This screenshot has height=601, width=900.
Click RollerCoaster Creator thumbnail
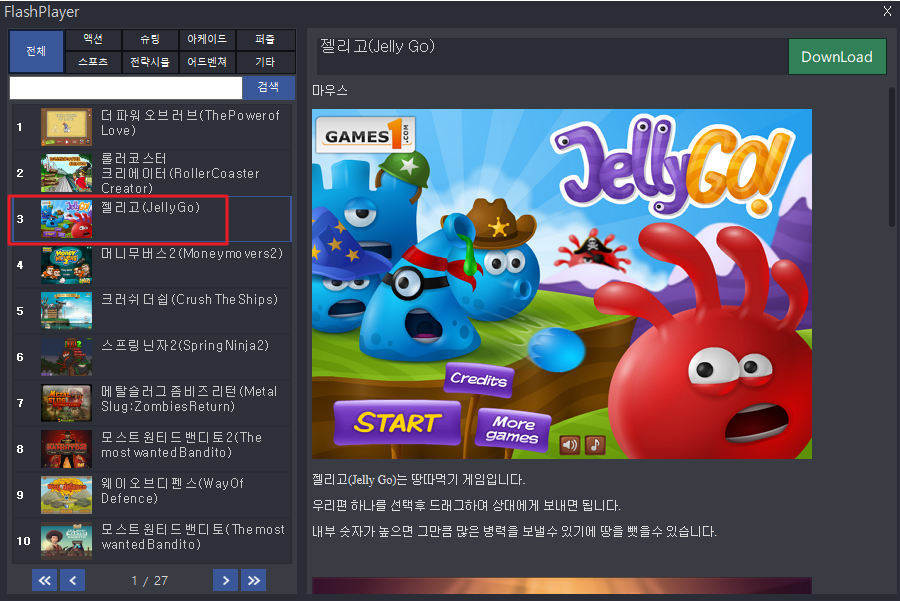click(x=67, y=173)
